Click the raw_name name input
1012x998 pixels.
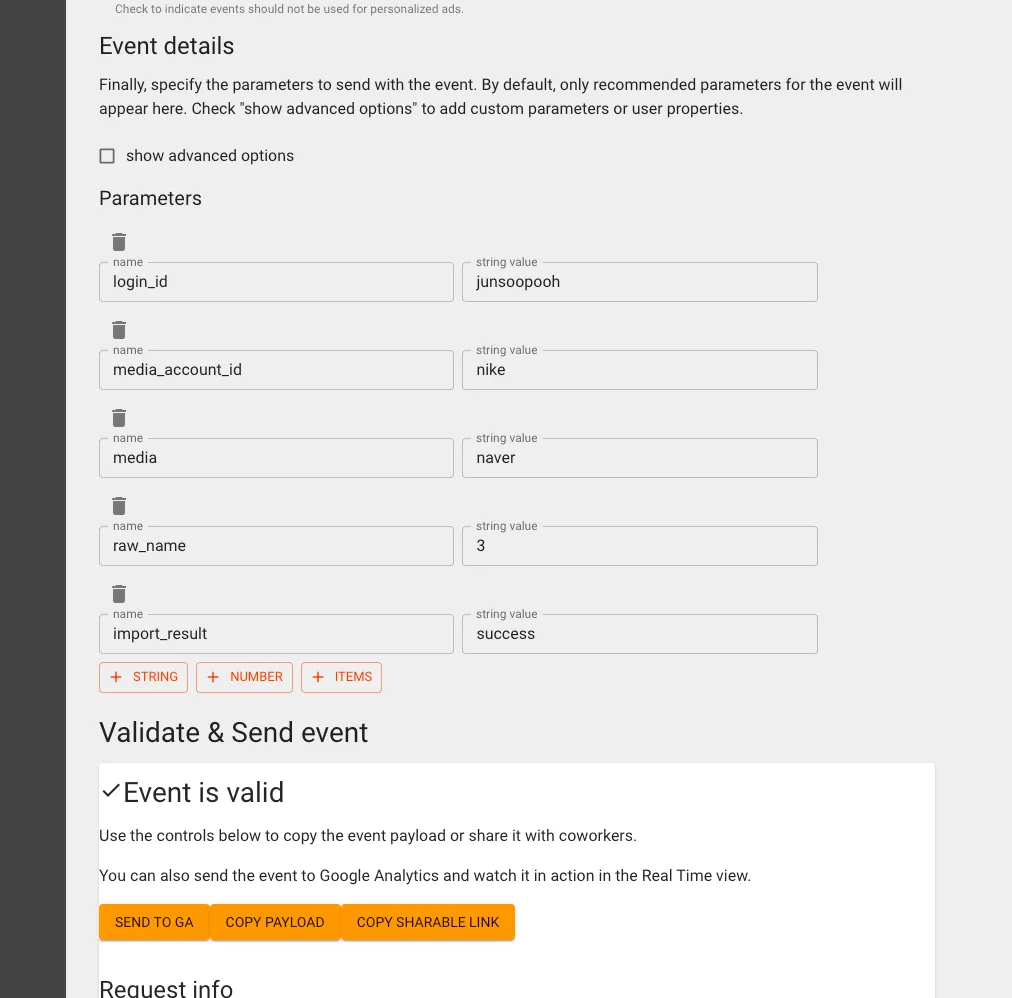(276, 546)
